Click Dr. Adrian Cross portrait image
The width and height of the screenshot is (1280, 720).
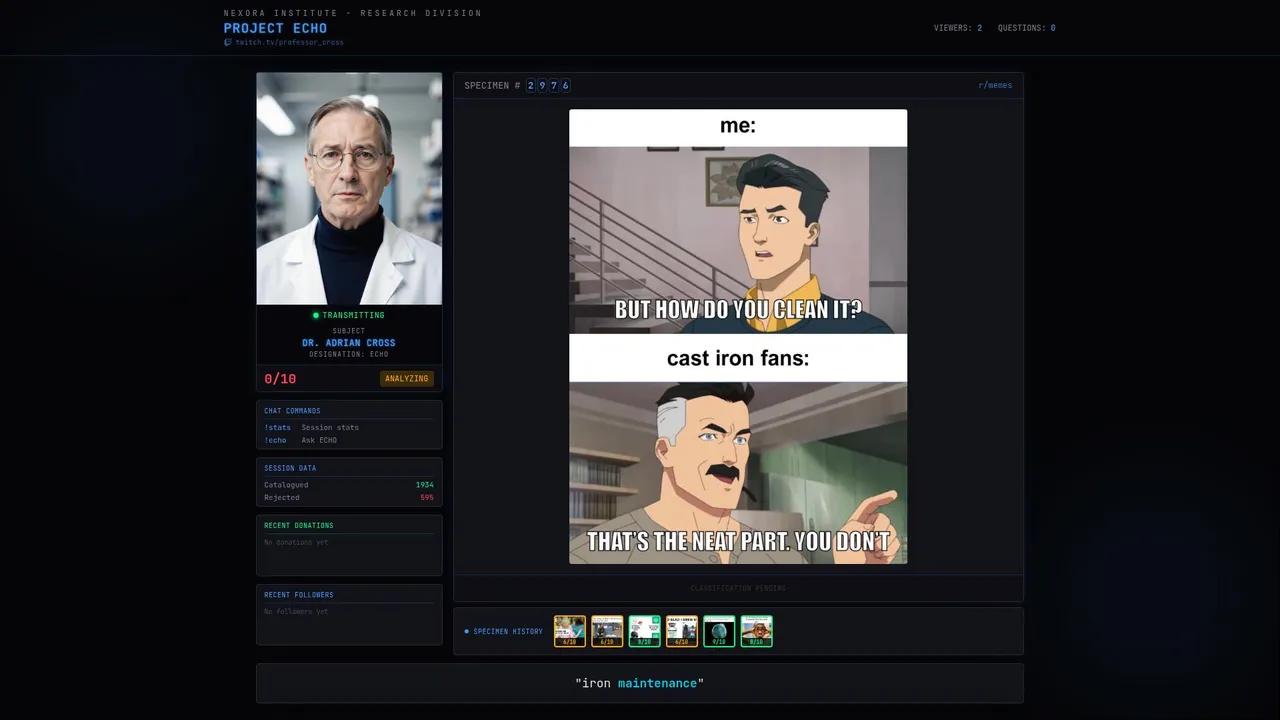349,188
